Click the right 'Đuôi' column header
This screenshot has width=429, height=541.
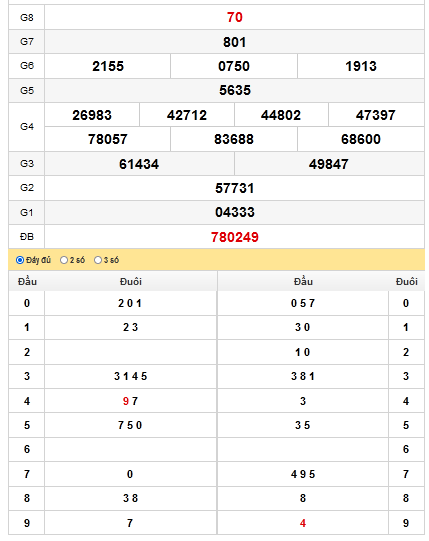pos(407,282)
